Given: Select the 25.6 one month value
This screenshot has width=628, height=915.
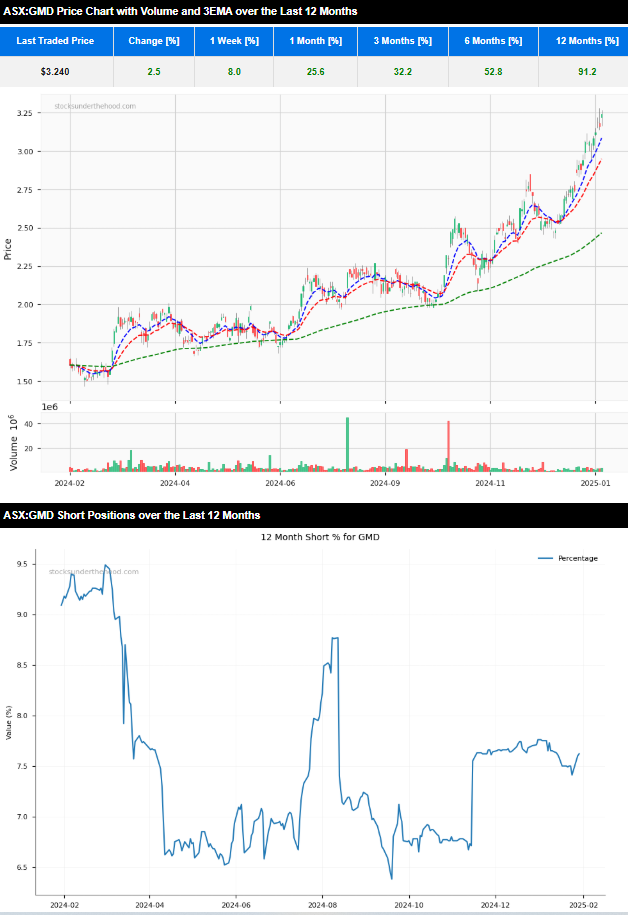Looking at the screenshot, I should click(x=315, y=72).
